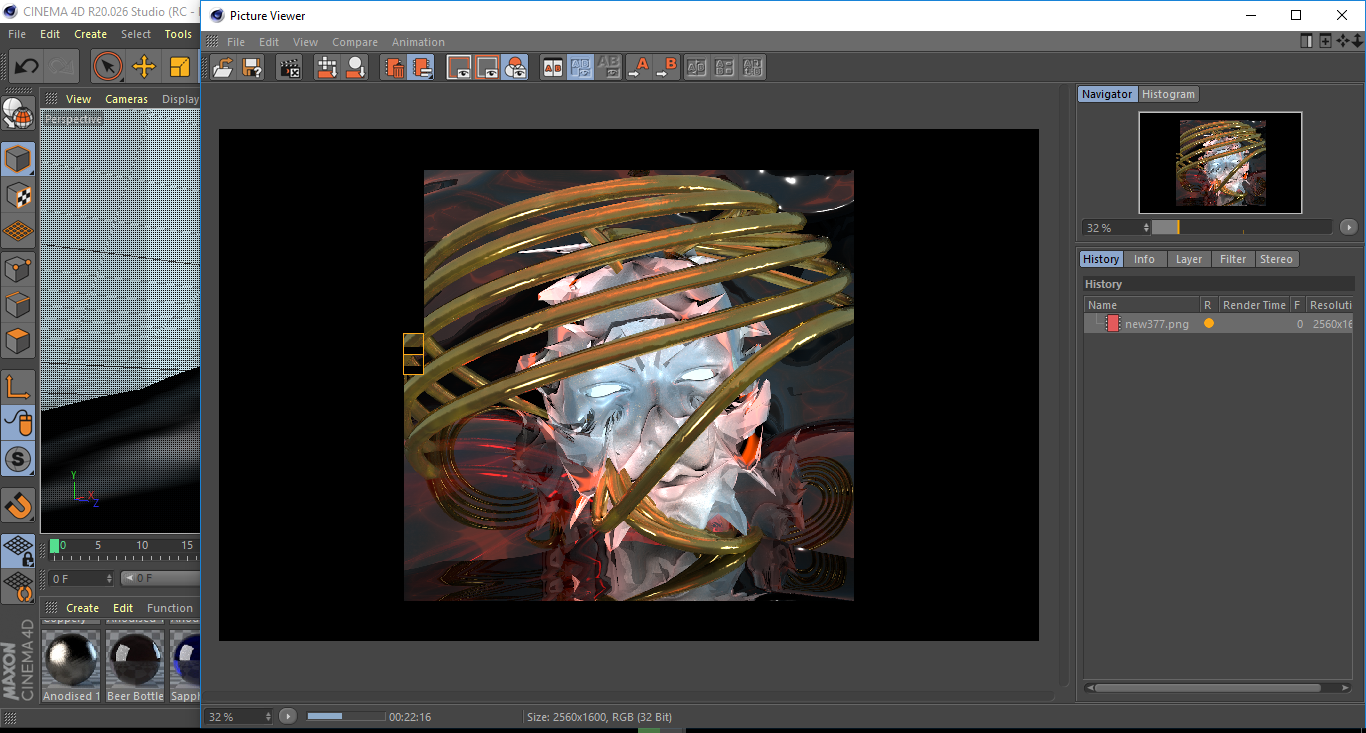The width and height of the screenshot is (1366, 733).
Task: Select the Scale tool yellow square
Action: (180, 67)
